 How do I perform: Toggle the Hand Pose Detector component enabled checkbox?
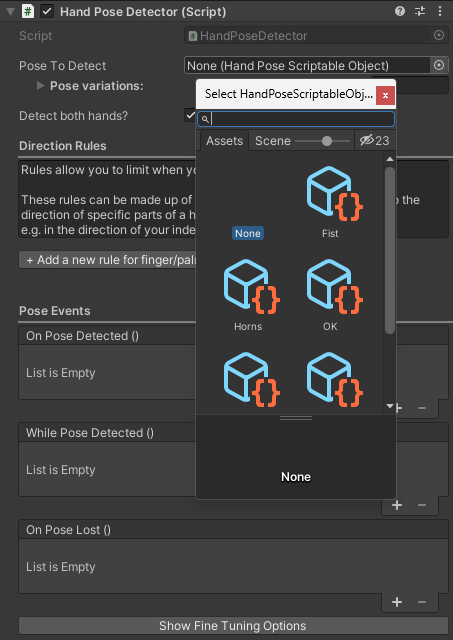(47, 11)
